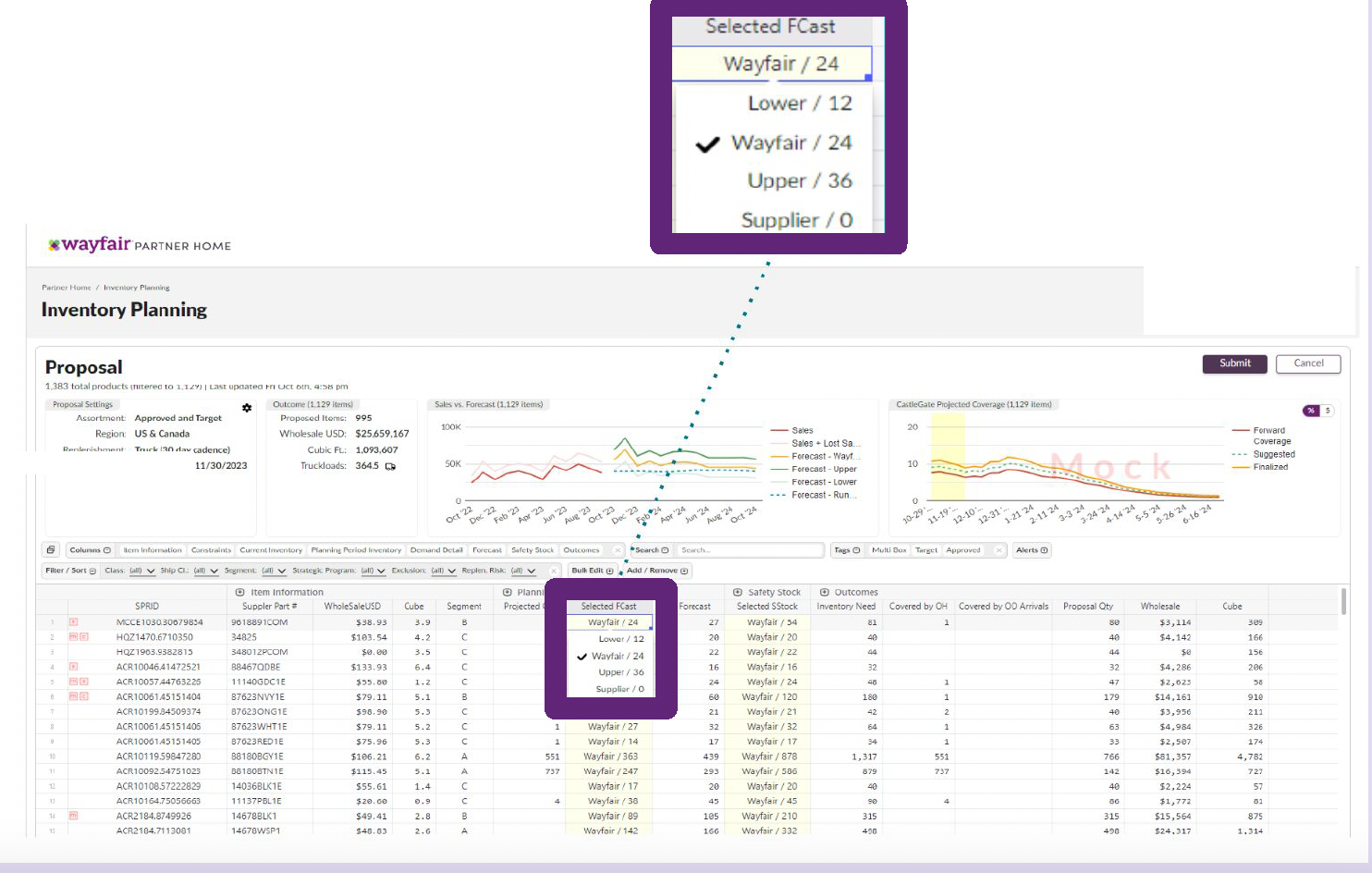Open the Class filter dropdown
1372x873 pixels.
pyautogui.click(x=141, y=571)
